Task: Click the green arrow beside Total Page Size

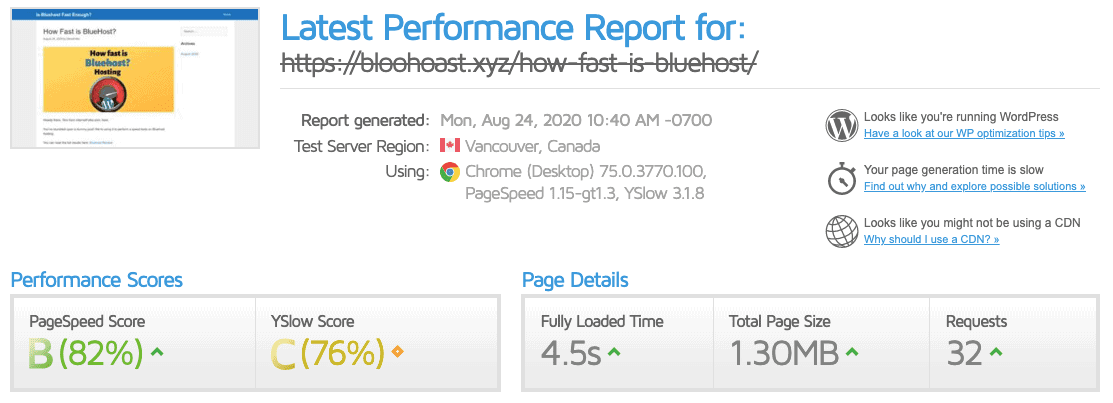Action: coord(852,352)
